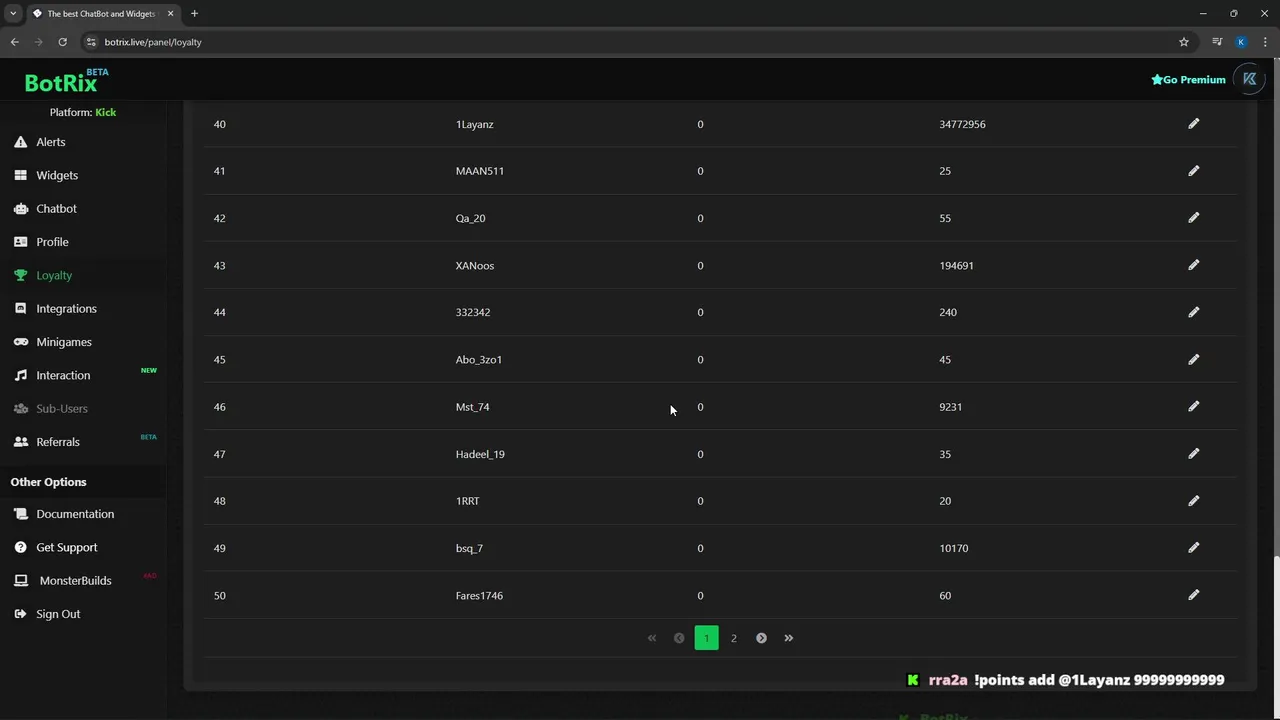
Task: Open the editor for user 332342
Action: [1193, 312]
